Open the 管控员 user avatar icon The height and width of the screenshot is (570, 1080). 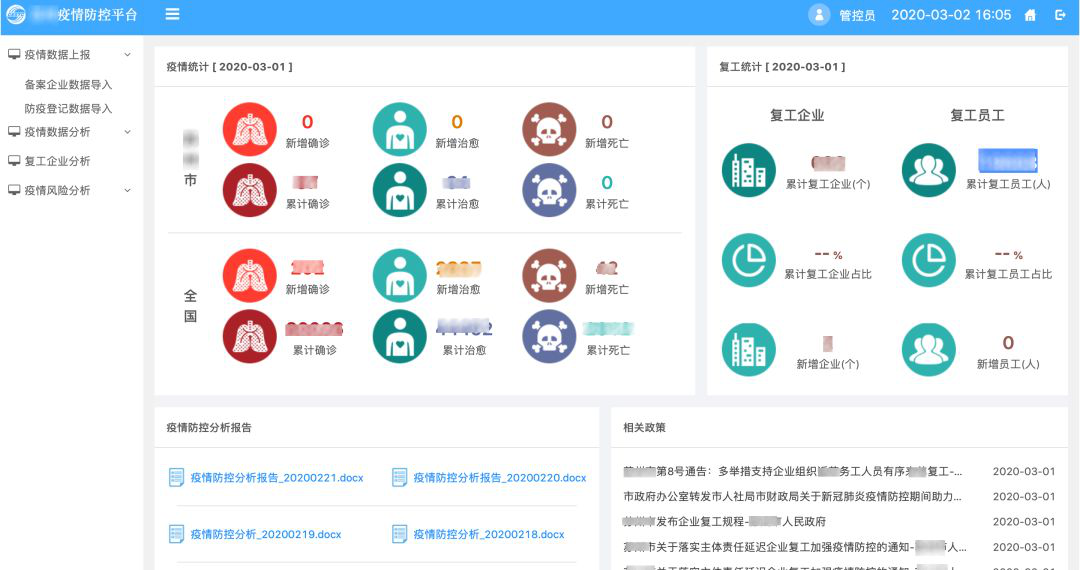[x=819, y=14]
